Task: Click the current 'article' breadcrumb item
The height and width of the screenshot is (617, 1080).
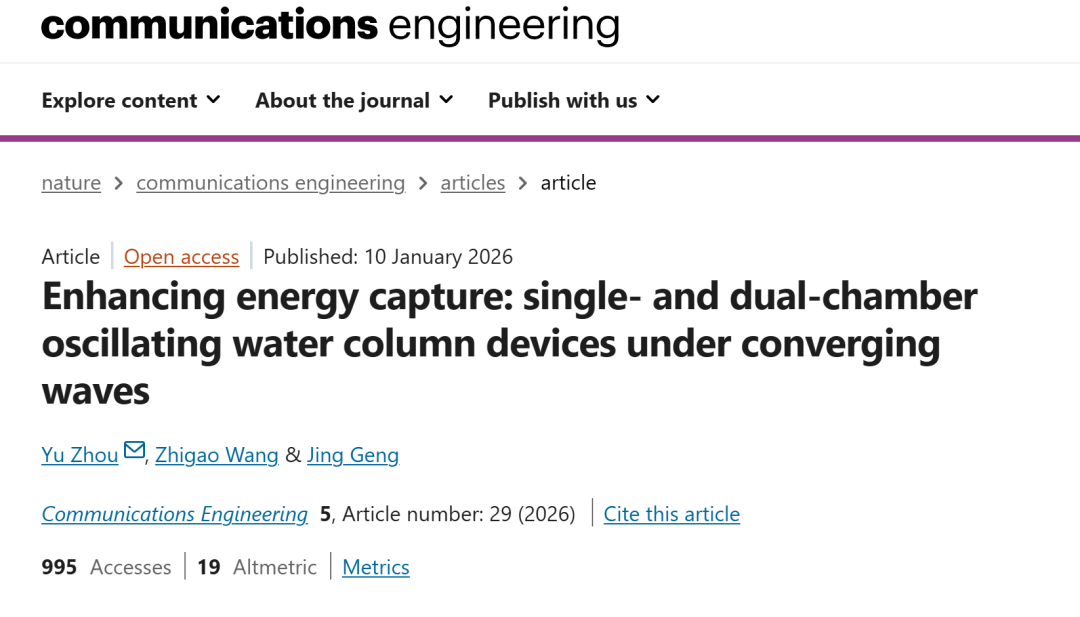Action: pyautogui.click(x=568, y=183)
